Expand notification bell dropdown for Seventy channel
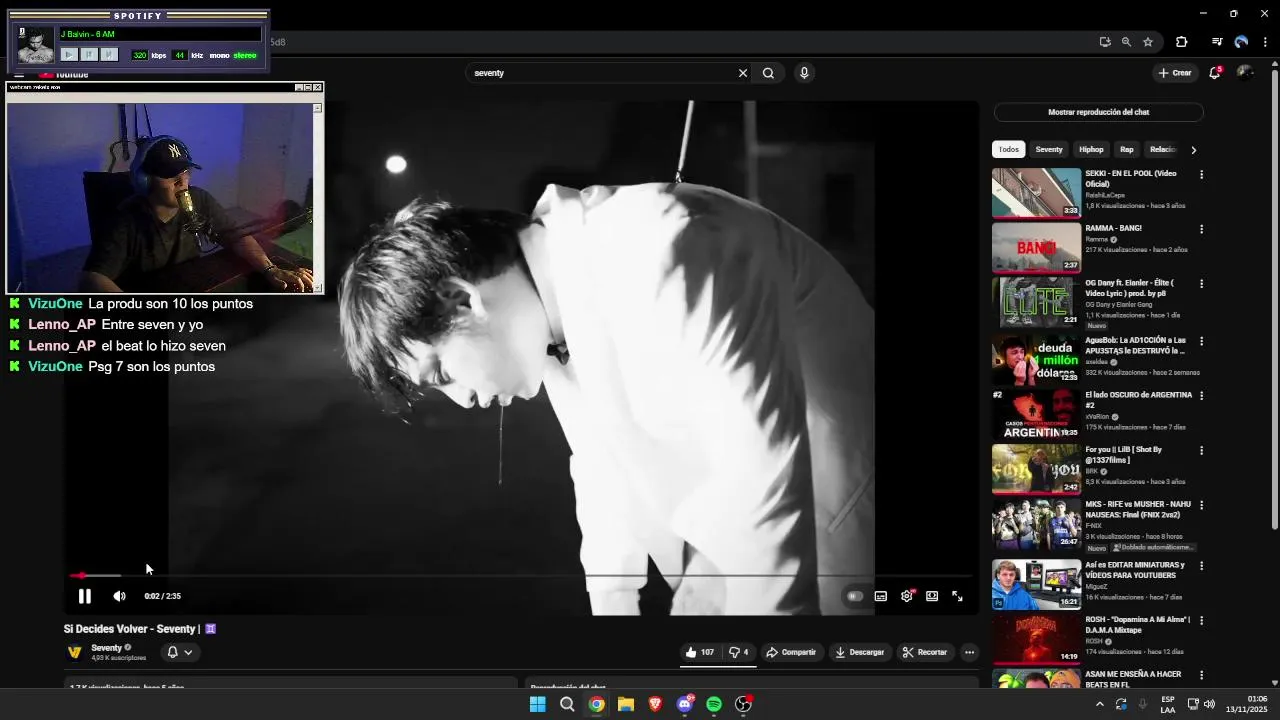Viewport: 1280px width, 720px height. (180, 652)
